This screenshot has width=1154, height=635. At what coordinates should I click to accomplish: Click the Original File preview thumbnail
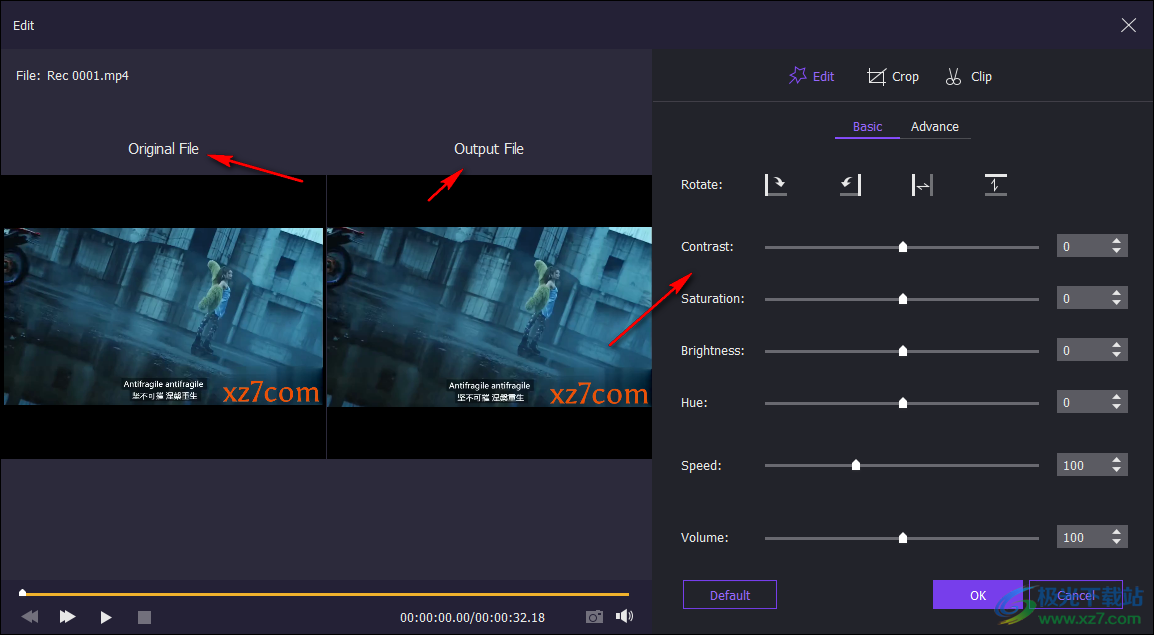coord(163,316)
